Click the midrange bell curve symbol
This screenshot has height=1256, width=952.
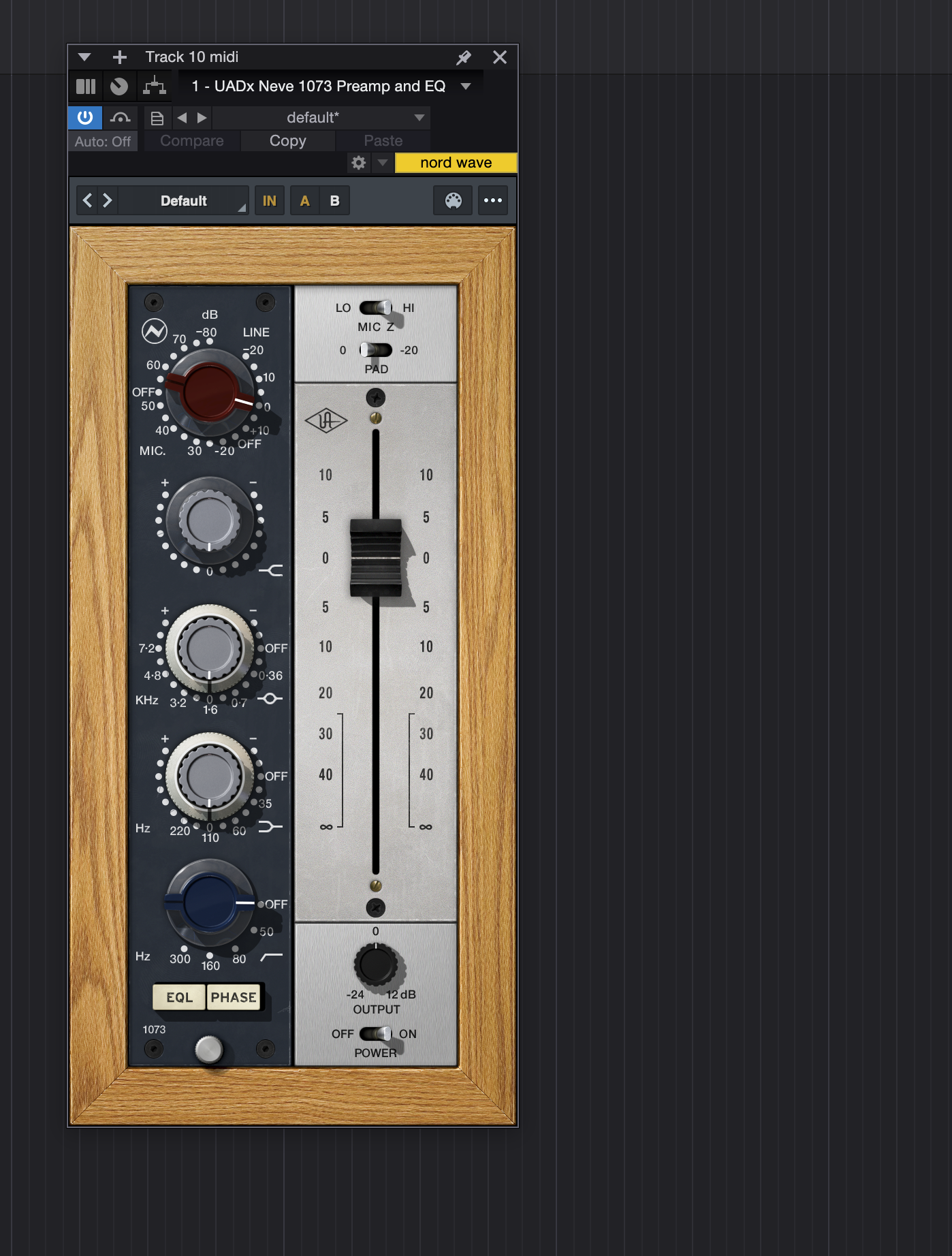[270, 698]
